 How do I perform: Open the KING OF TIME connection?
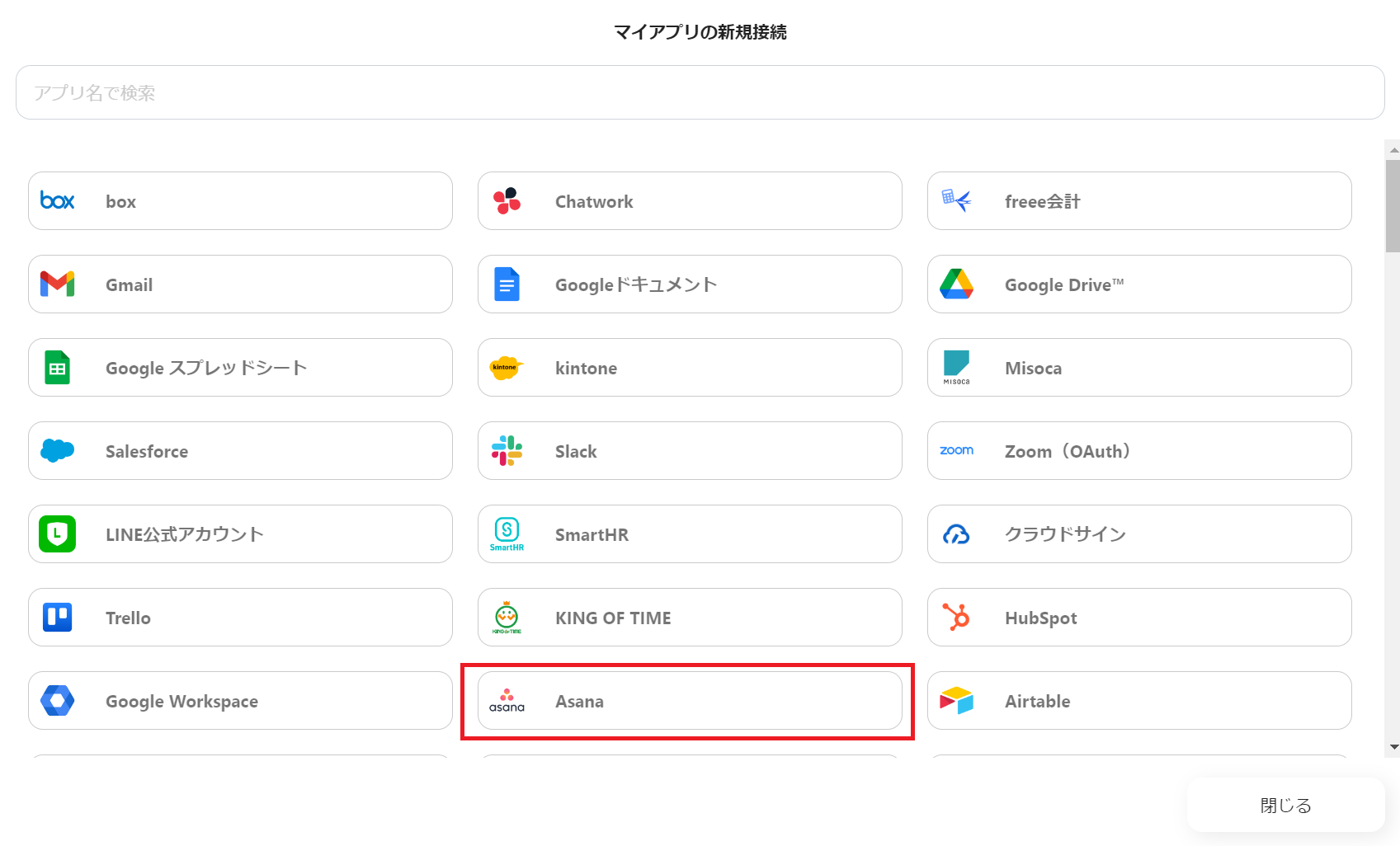690,618
